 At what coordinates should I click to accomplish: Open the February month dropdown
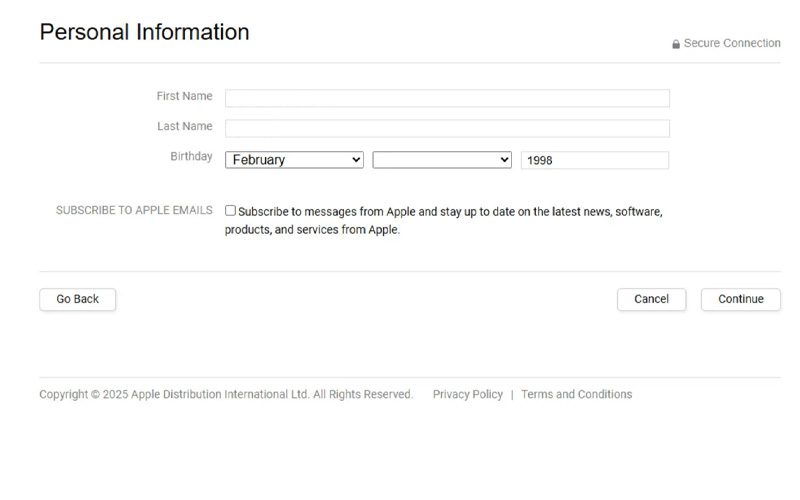294,160
